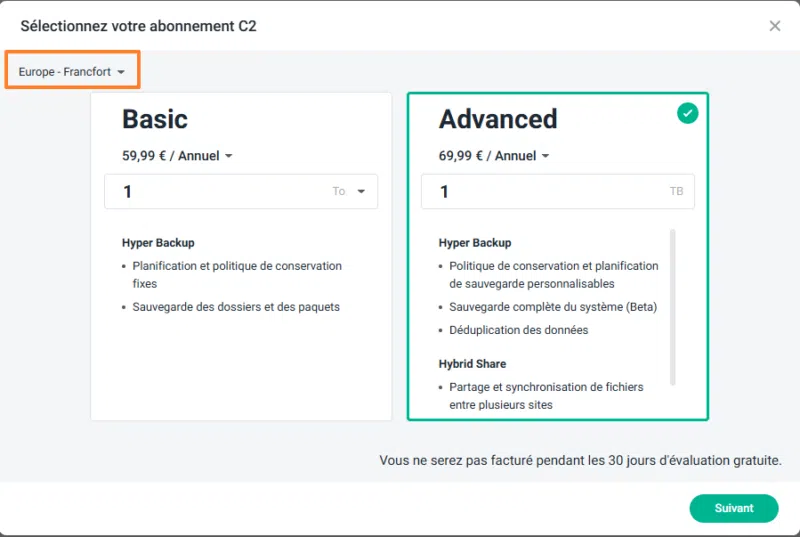Image resolution: width=800 pixels, height=537 pixels.
Task: Click the Basic plan title
Action: (155, 119)
